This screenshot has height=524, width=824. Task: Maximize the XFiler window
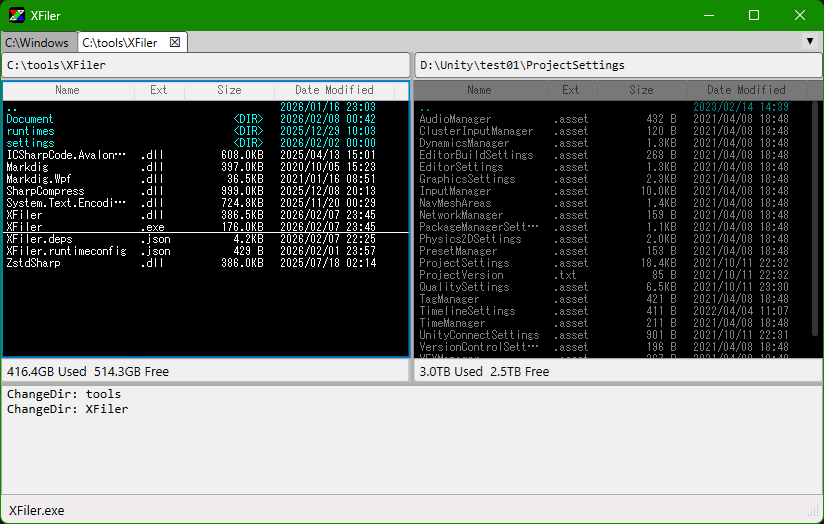(754, 15)
